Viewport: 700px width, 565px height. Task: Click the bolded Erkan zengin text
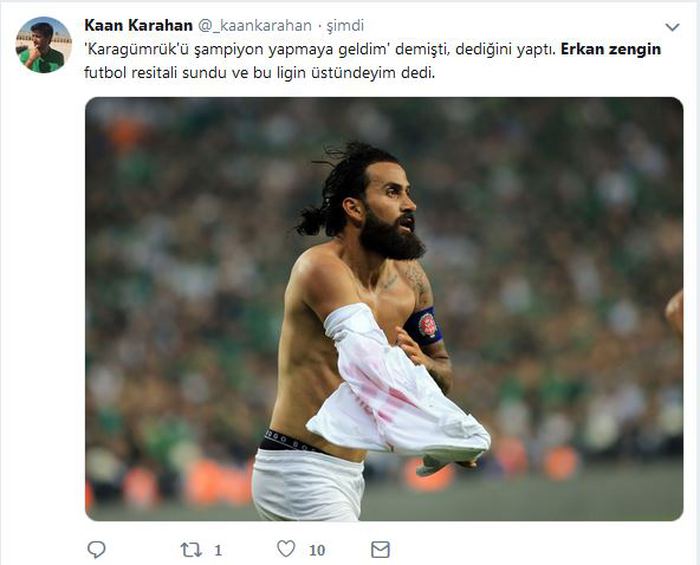pyautogui.click(x=611, y=49)
